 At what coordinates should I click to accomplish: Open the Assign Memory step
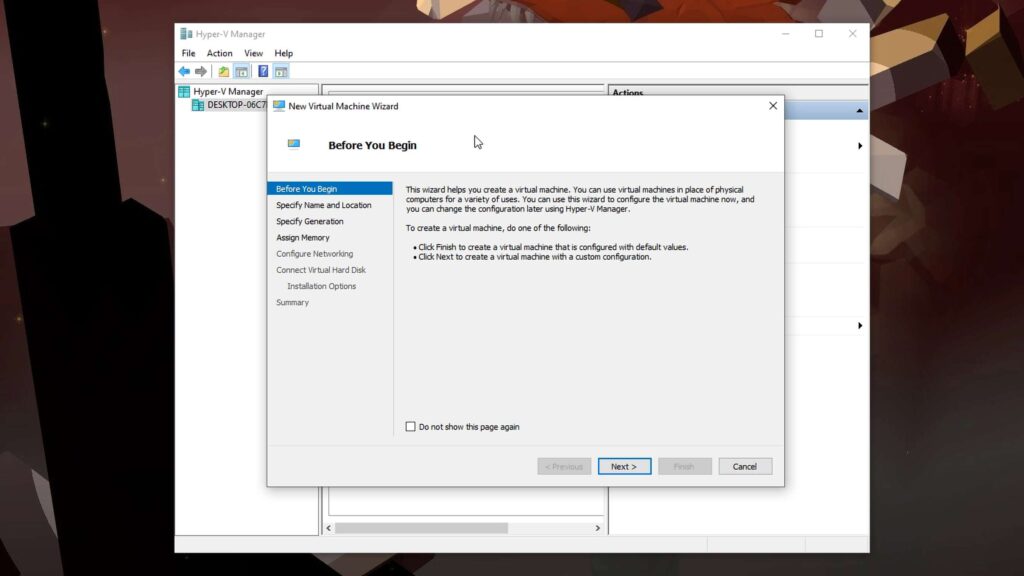(302, 238)
